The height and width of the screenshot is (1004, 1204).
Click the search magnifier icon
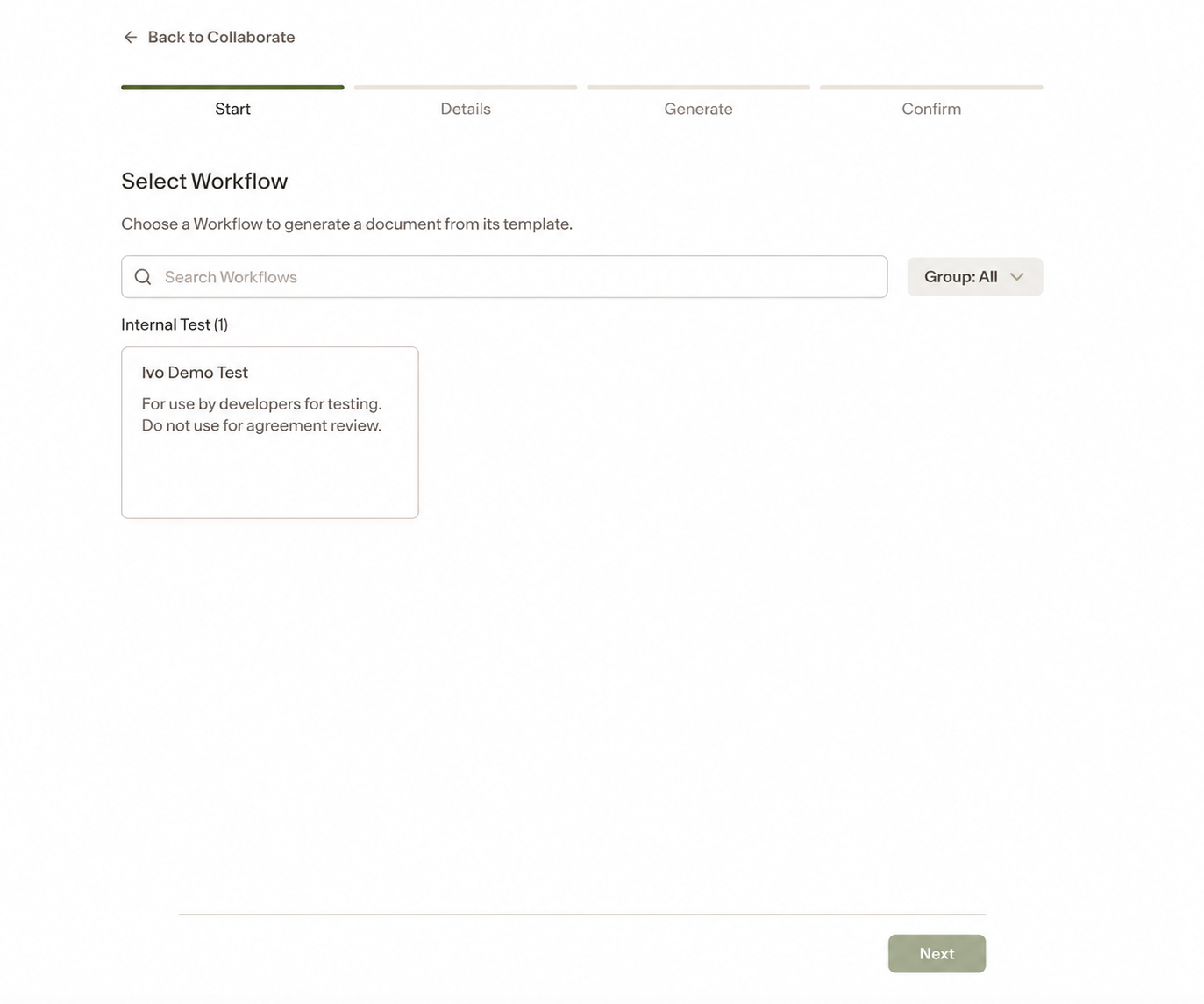(143, 277)
